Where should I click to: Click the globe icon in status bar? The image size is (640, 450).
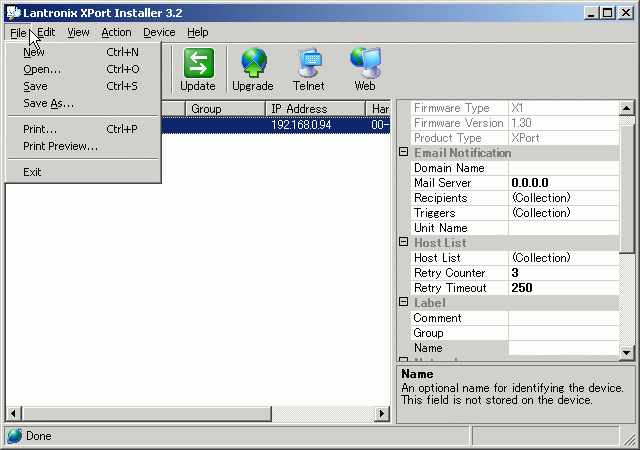point(15,436)
